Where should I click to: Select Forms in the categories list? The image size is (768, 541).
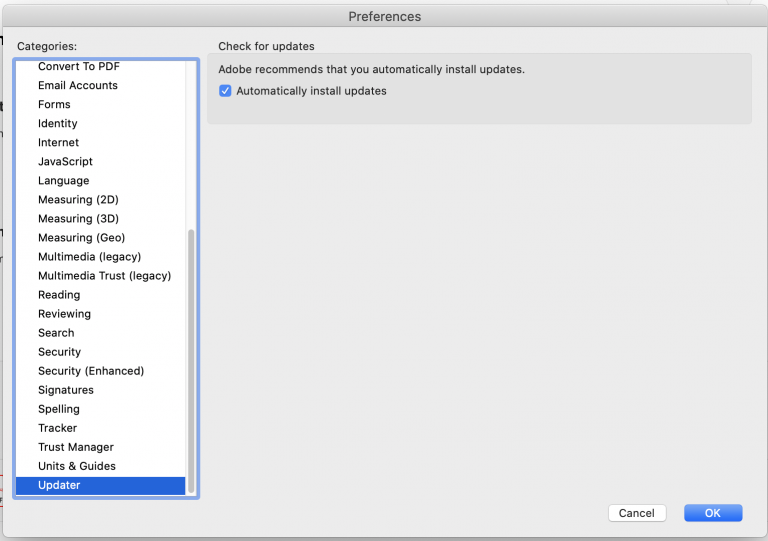(x=54, y=104)
